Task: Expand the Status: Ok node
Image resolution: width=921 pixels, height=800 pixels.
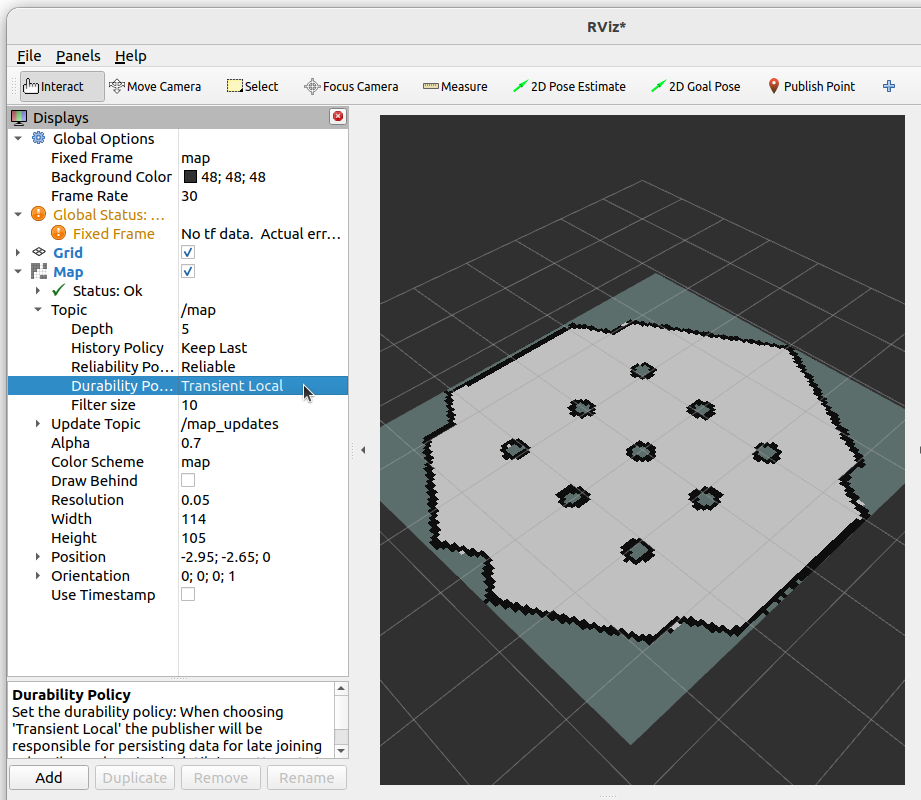Action: [38, 291]
